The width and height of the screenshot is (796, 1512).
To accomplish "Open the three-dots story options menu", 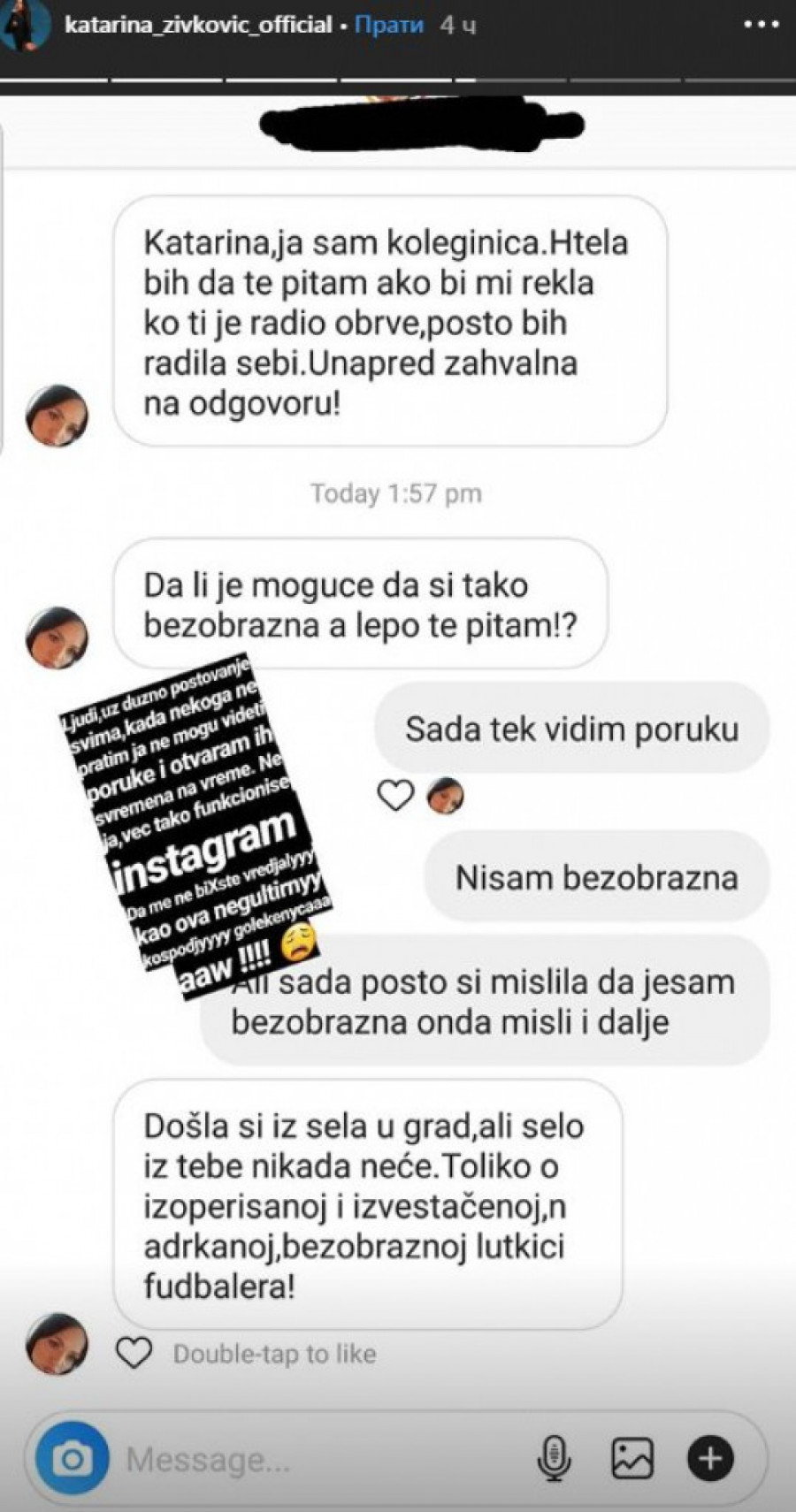I will click(x=761, y=25).
